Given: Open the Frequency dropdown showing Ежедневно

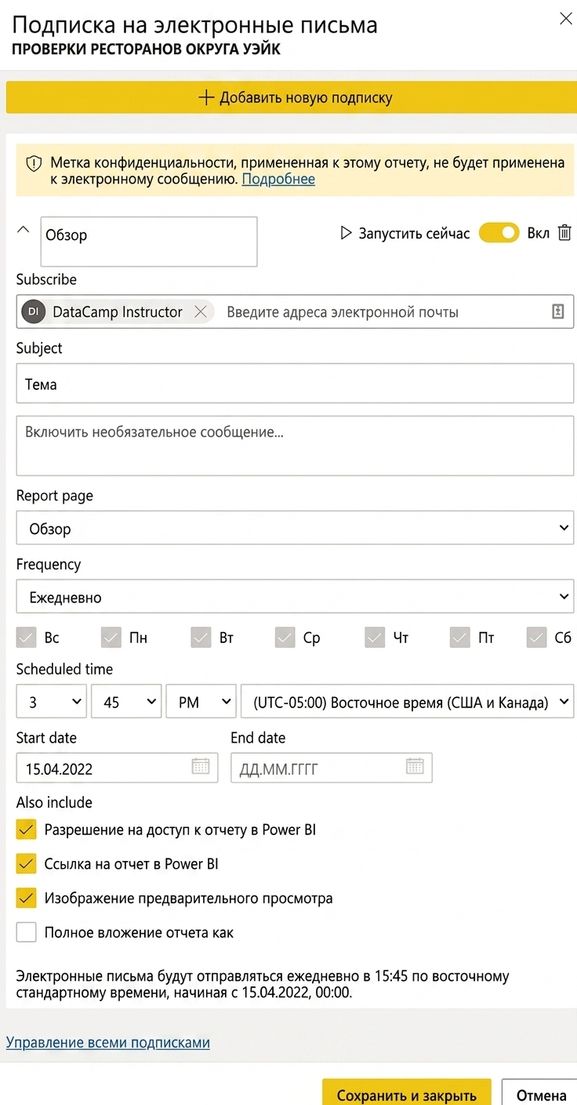Looking at the screenshot, I should pos(294,597).
